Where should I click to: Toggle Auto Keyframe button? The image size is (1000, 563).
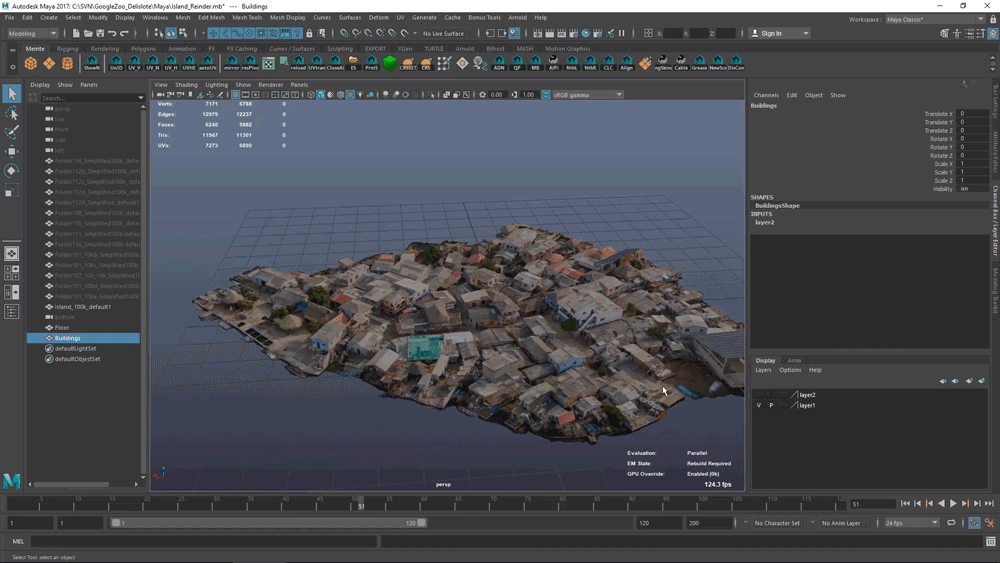coord(974,523)
